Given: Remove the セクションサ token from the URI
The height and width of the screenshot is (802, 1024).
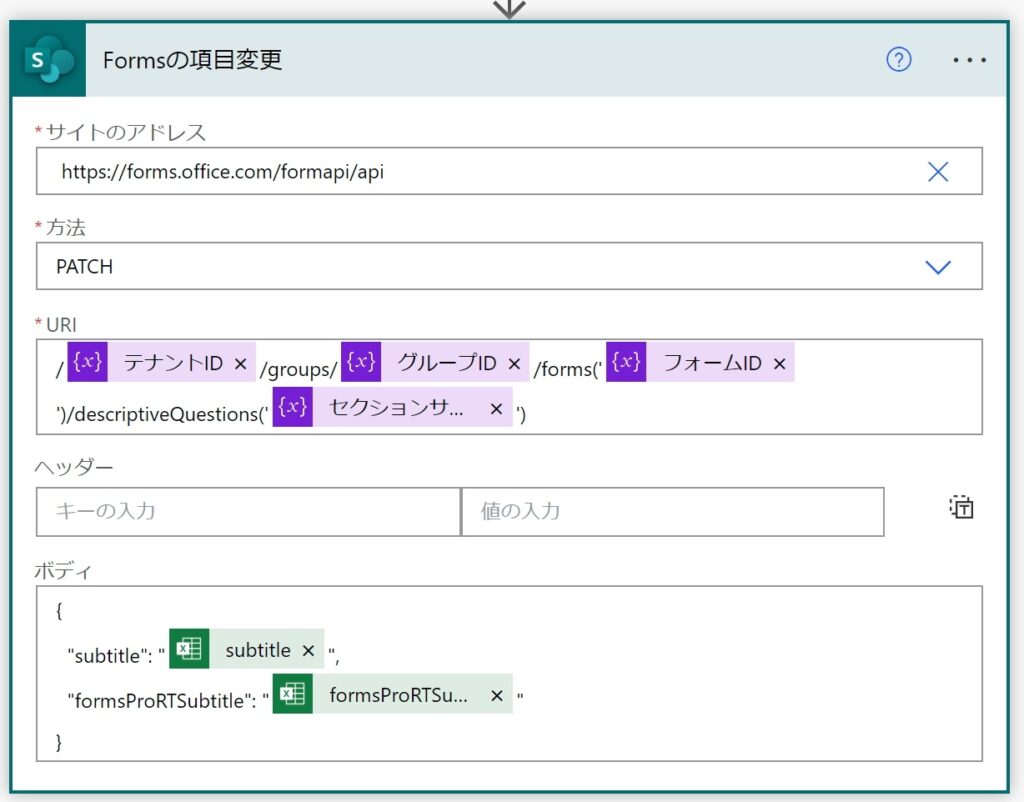Looking at the screenshot, I should [x=494, y=407].
